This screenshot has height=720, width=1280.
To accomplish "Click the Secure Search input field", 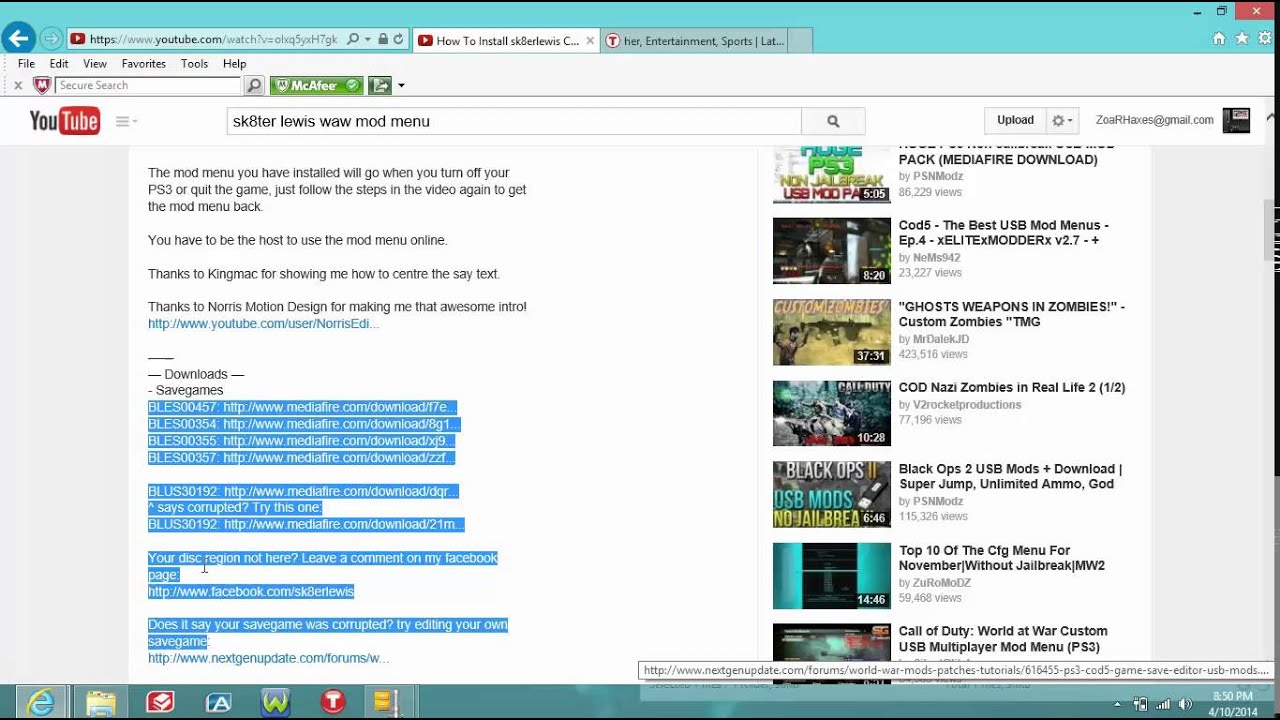I will 148,86.
